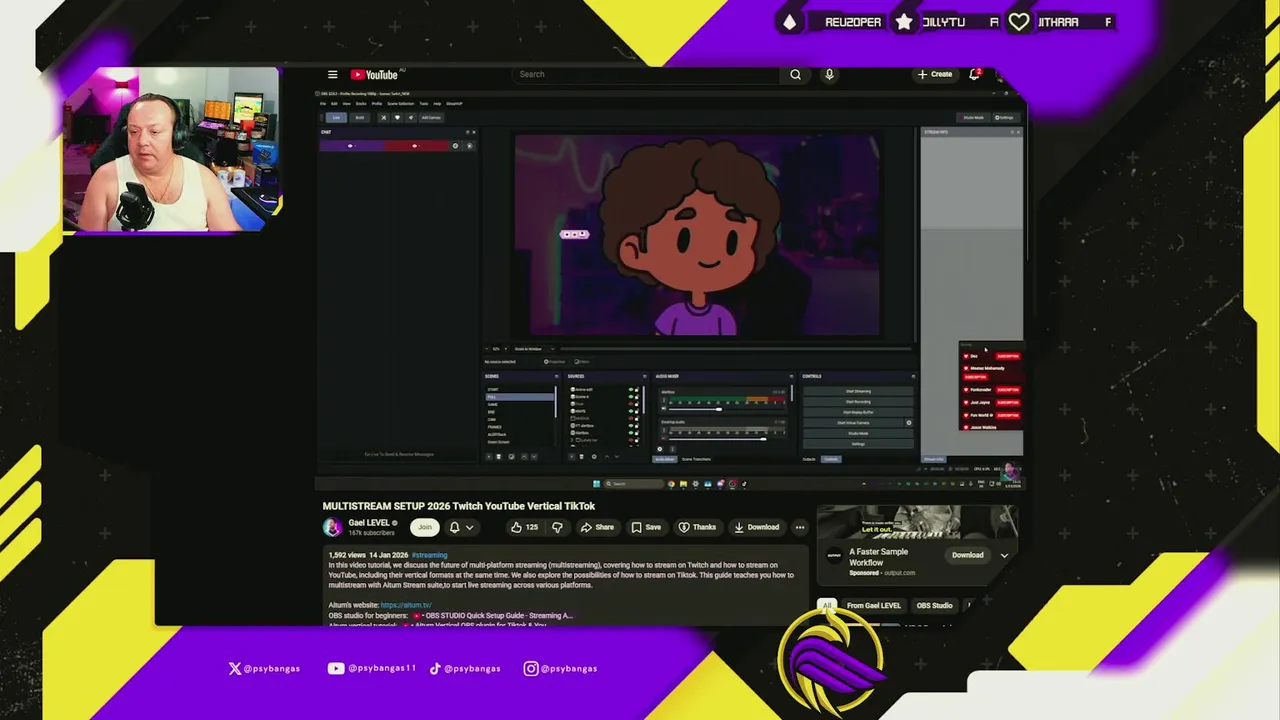Open File Explorer icon in recorded taskbar
Image resolution: width=1280 pixels, height=720 pixels.
click(x=683, y=484)
